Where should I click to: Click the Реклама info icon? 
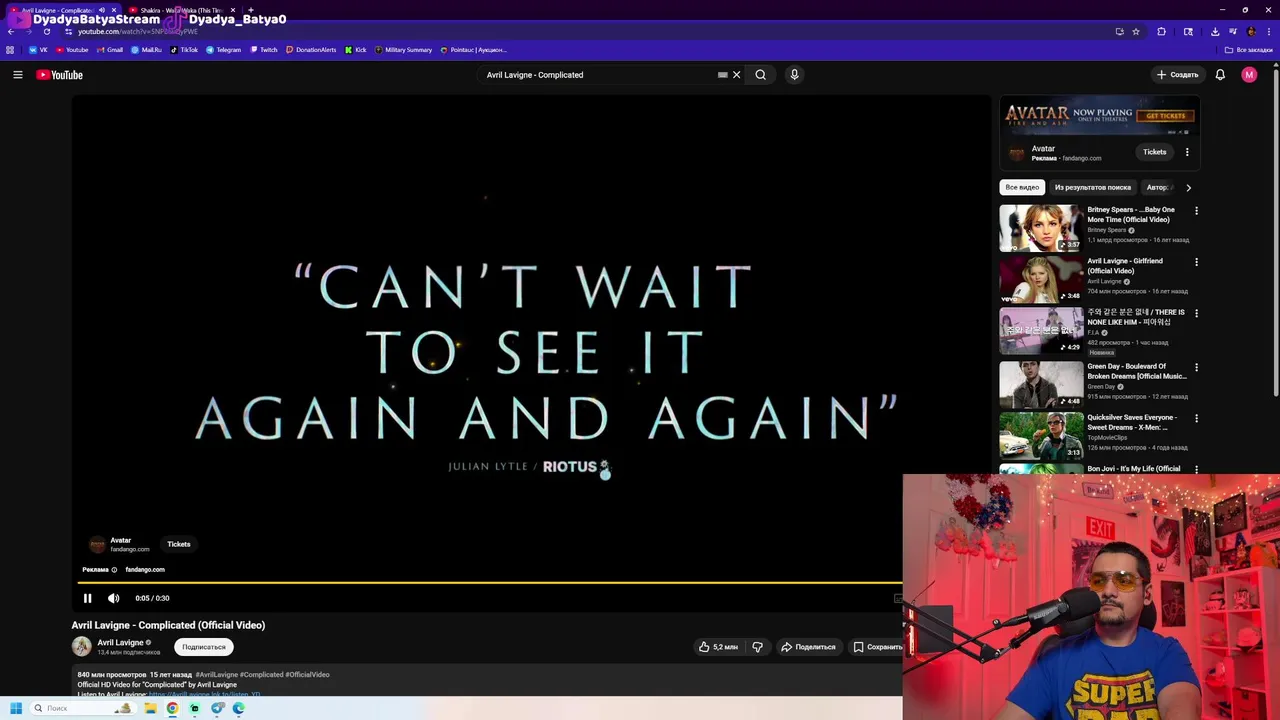point(114,570)
